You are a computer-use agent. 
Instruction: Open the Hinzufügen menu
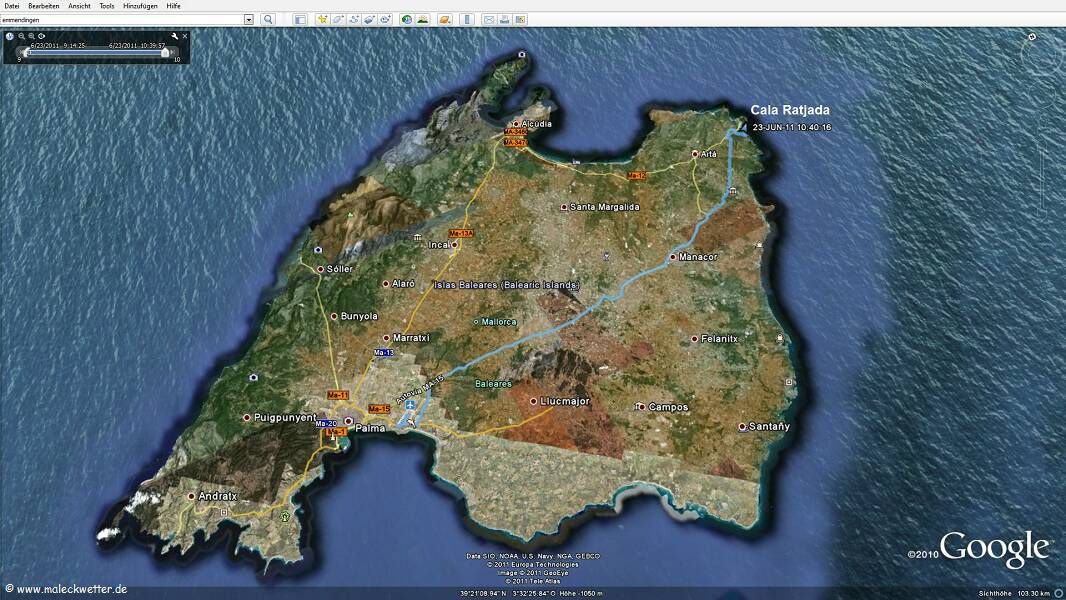tap(139, 6)
